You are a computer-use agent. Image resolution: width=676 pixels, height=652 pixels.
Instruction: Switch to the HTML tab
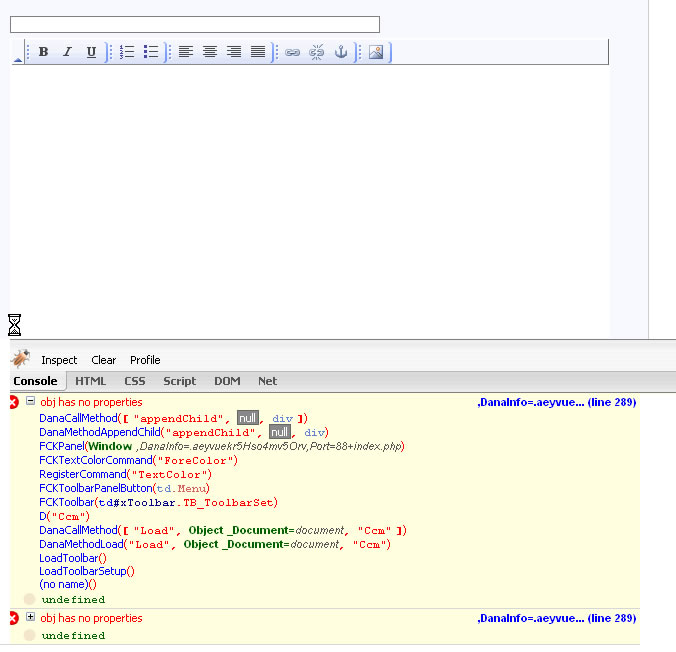point(90,381)
